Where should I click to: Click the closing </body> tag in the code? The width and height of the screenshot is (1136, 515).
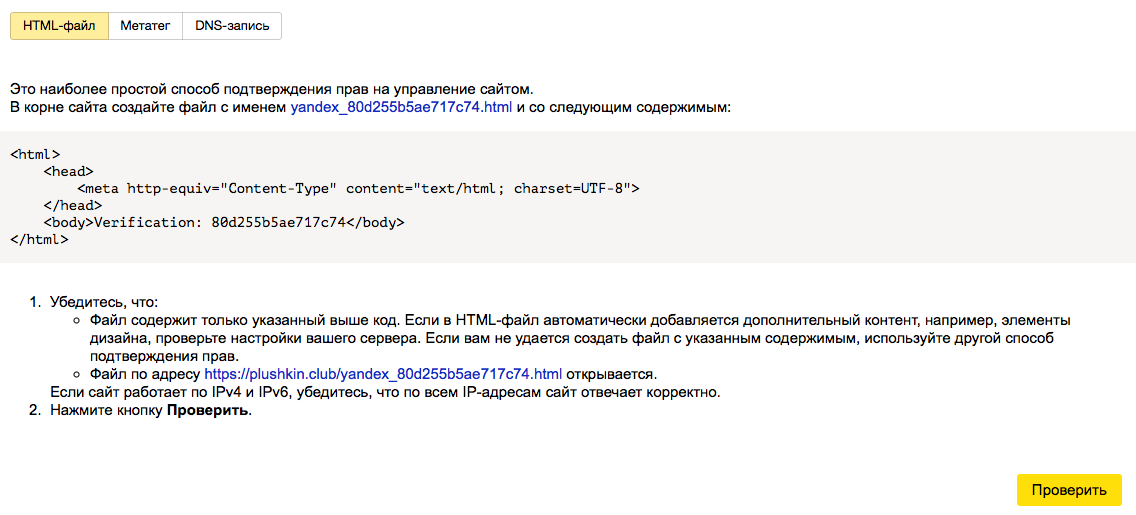pyautogui.click(x=374, y=222)
